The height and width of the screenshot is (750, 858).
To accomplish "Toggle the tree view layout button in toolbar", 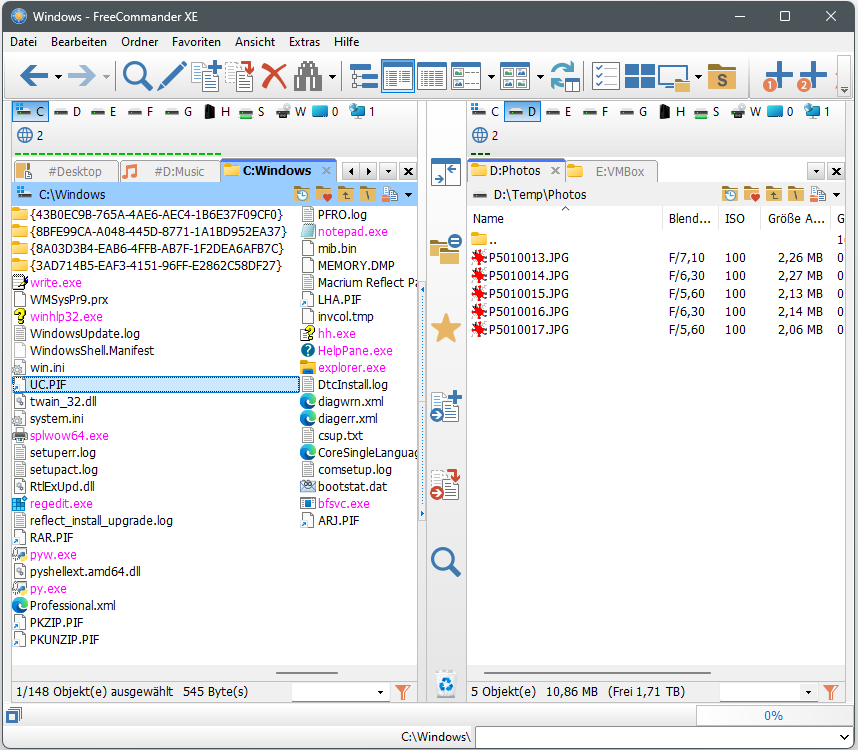I will point(363,76).
